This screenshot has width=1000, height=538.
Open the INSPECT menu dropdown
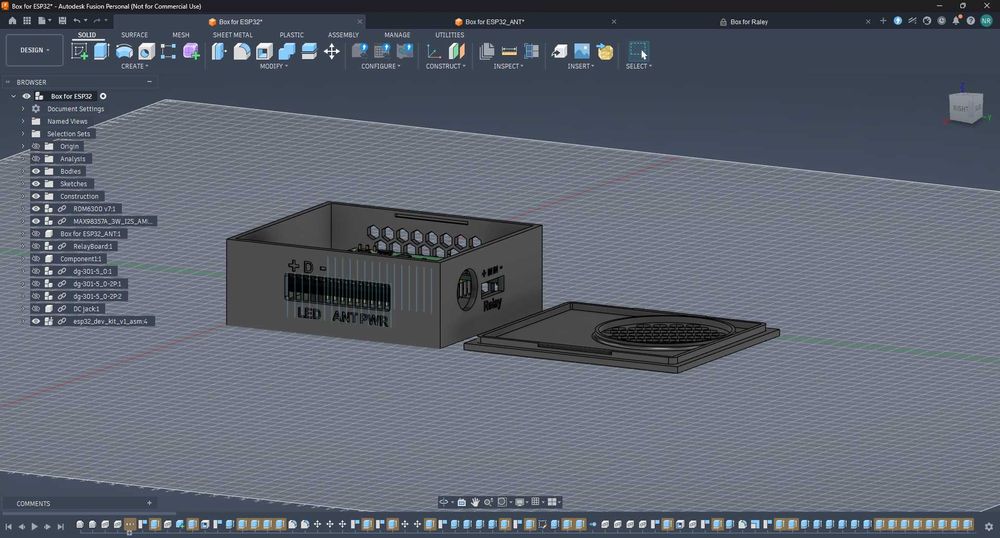[x=508, y=66]
